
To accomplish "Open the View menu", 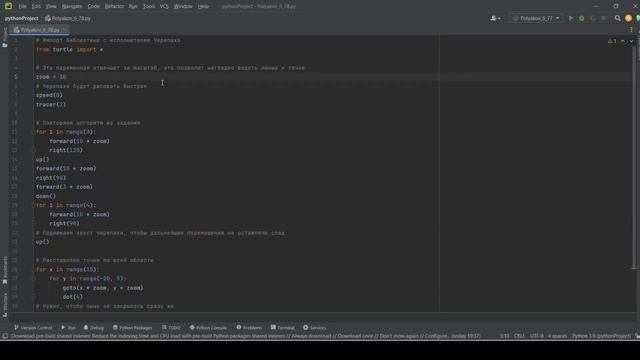I will point(51,6).
